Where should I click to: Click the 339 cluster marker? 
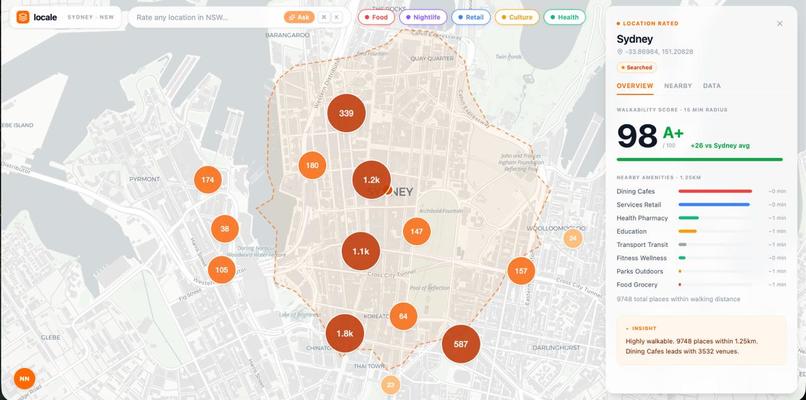pos(346,113)
